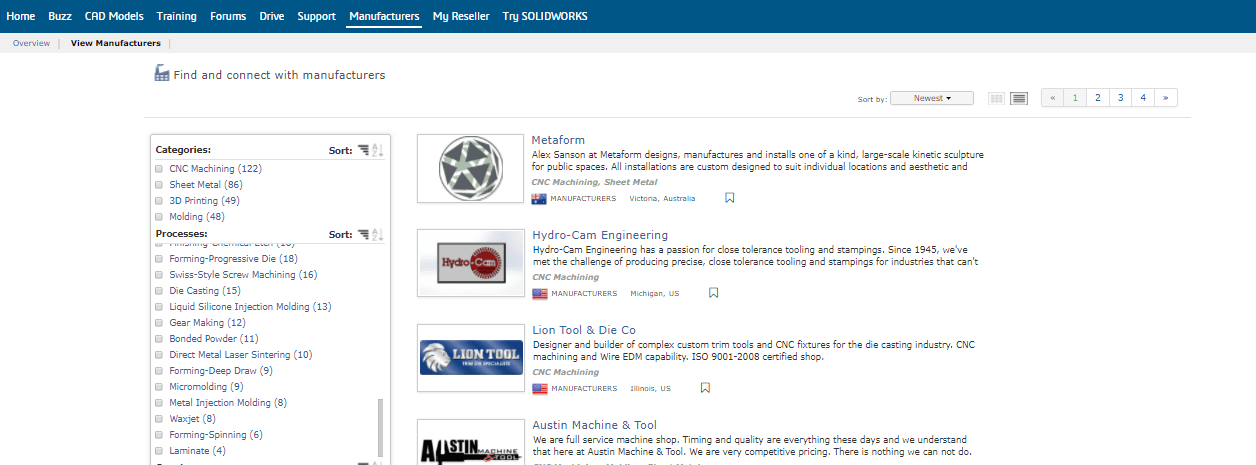Sort Categories alphabetically icon
Screen dimensions: 1256x465
(377, 151)
